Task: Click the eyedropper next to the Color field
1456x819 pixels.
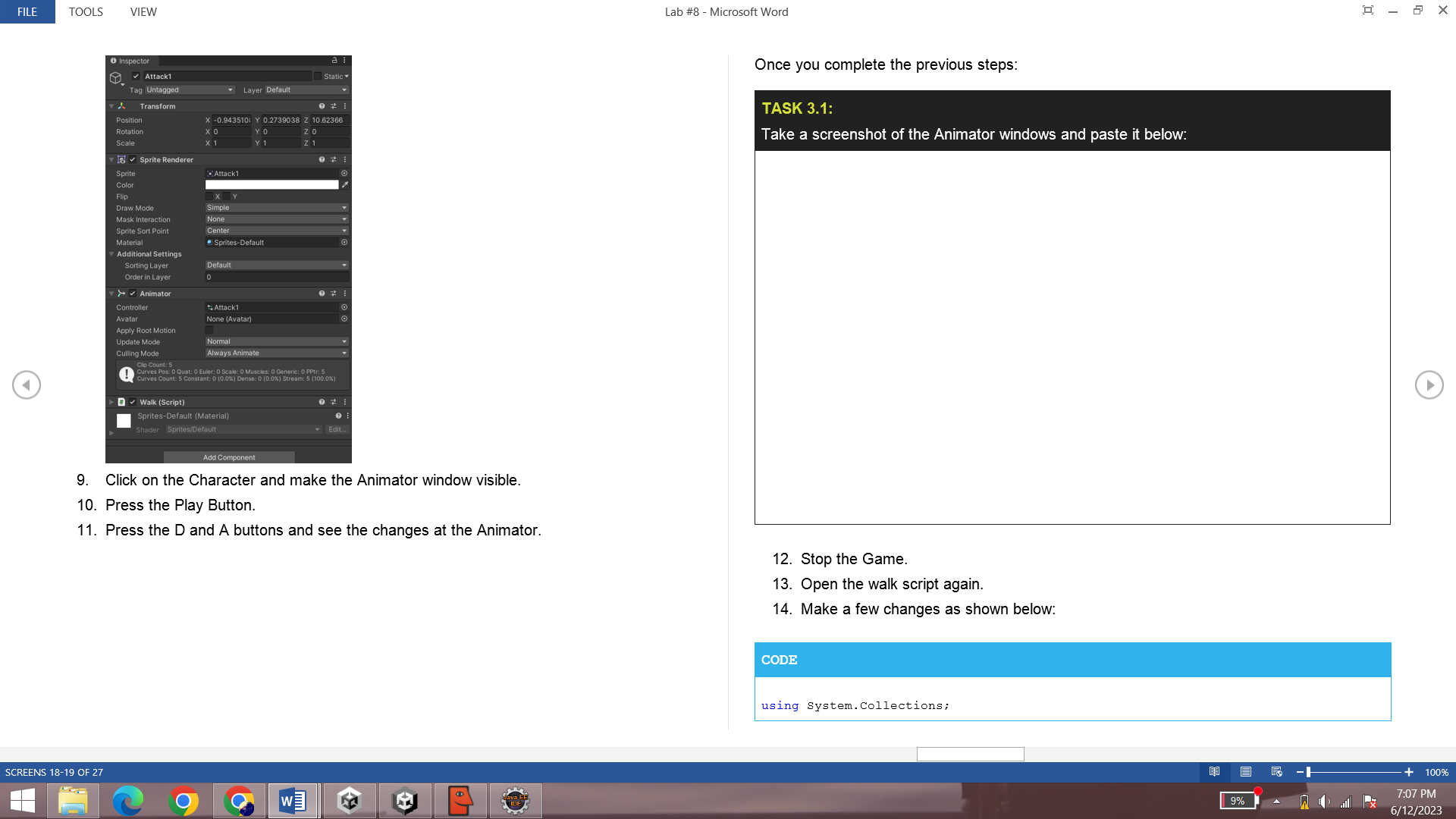Action: tap(344, 184)
